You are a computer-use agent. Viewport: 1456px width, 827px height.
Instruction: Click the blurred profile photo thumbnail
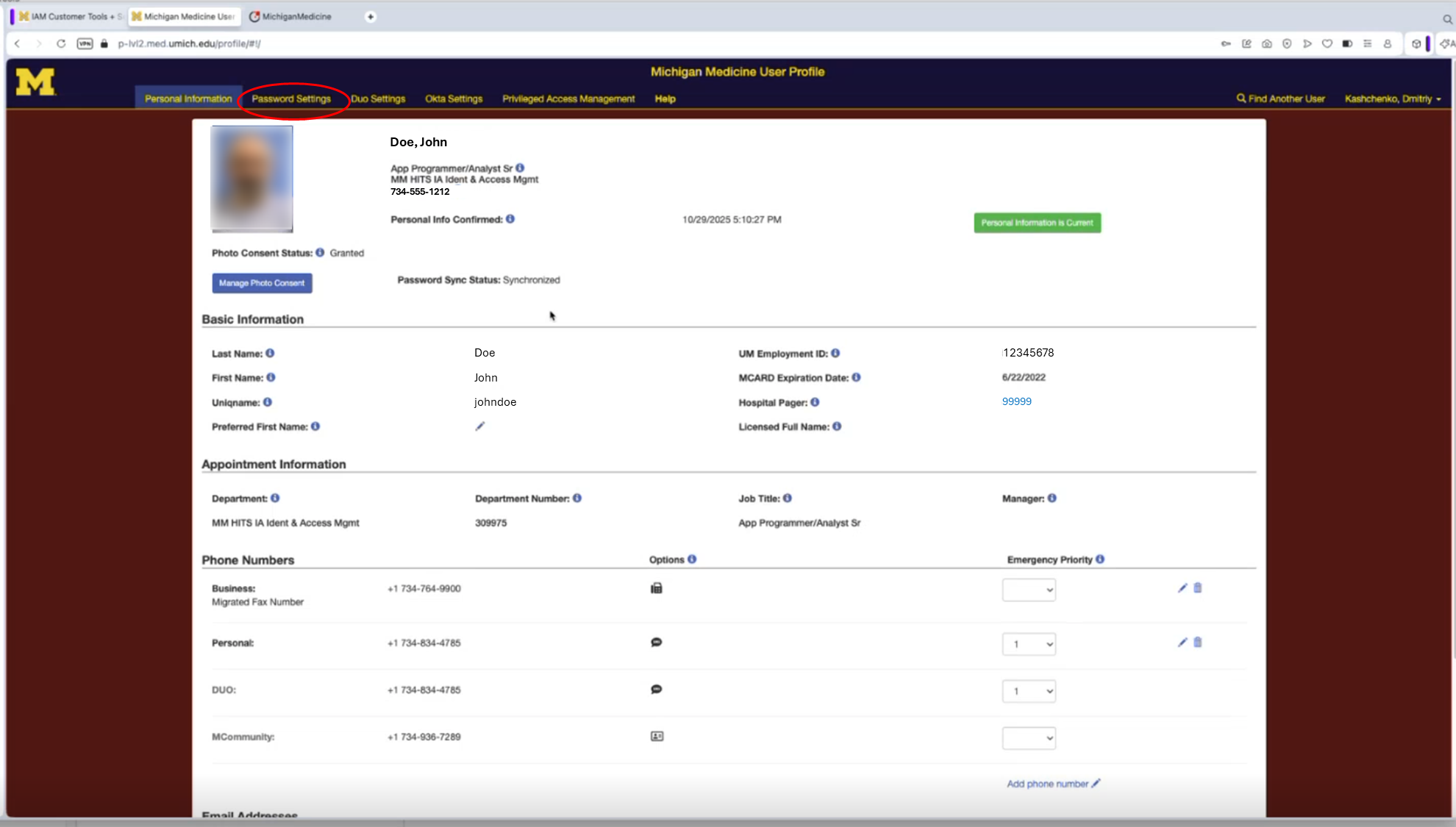pos(251,179)
